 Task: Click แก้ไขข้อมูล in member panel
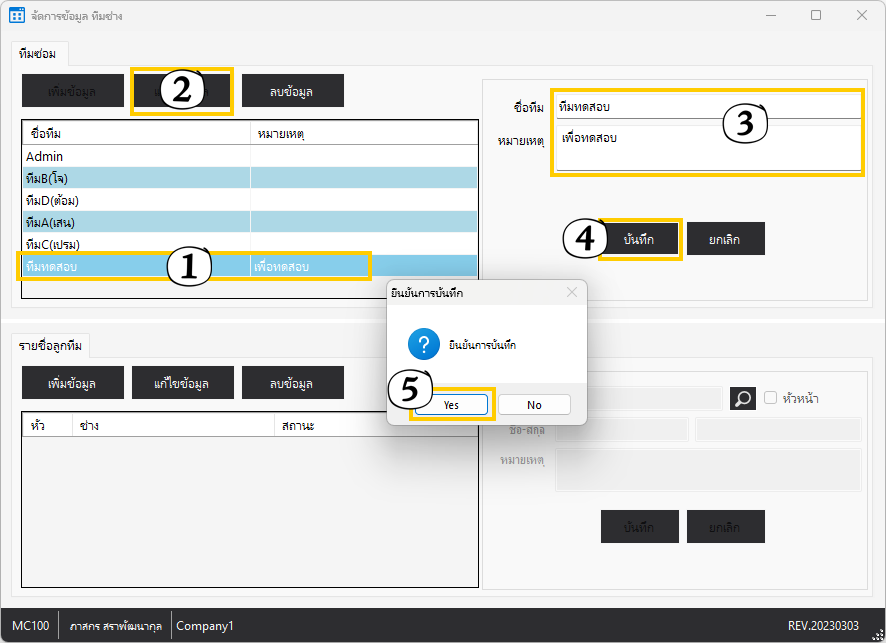tap(182, 383)
